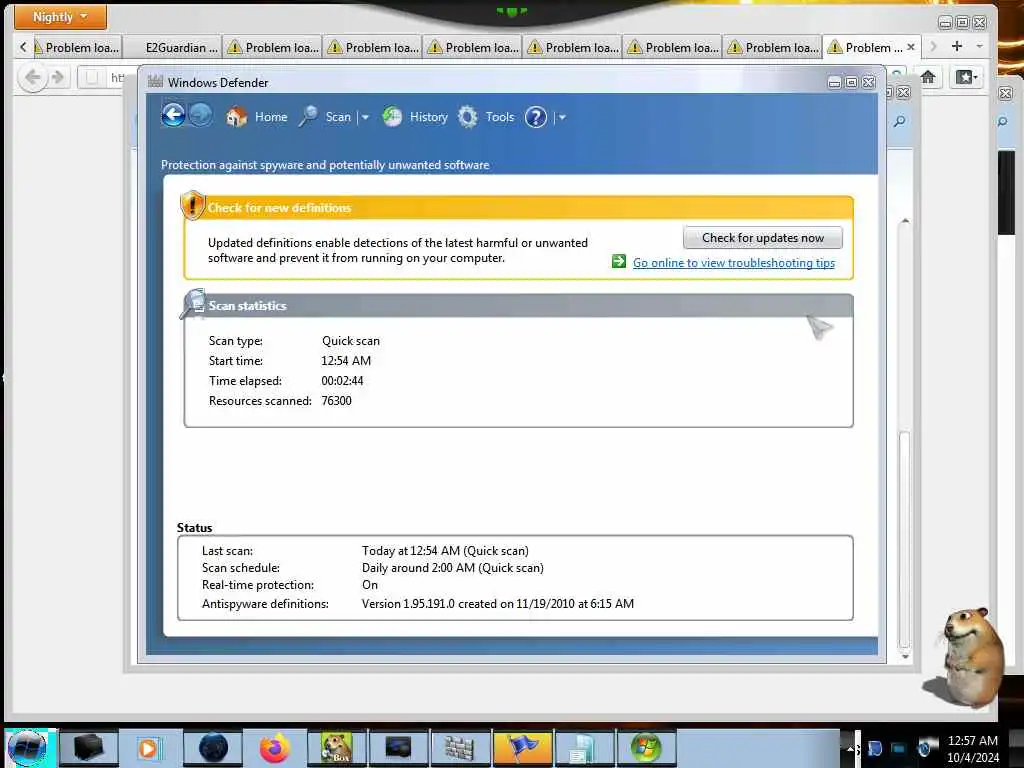Open Windows Defender wall taskbar icon
Image resolution: width=1024 pixels, height=768 pixels.
tap(460, 748)
